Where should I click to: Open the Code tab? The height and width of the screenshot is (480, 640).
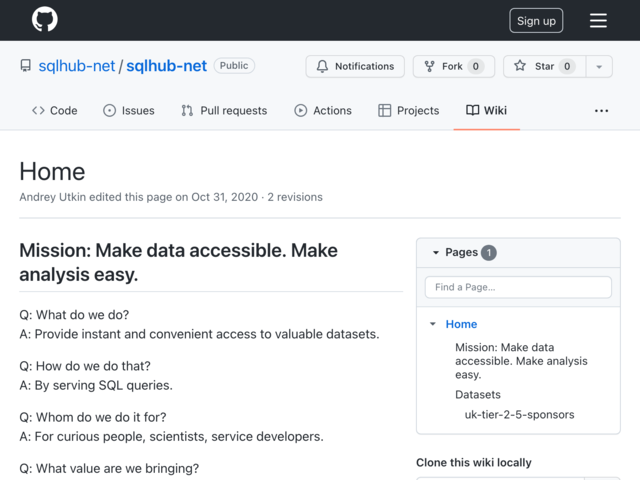tap(55, 111)
